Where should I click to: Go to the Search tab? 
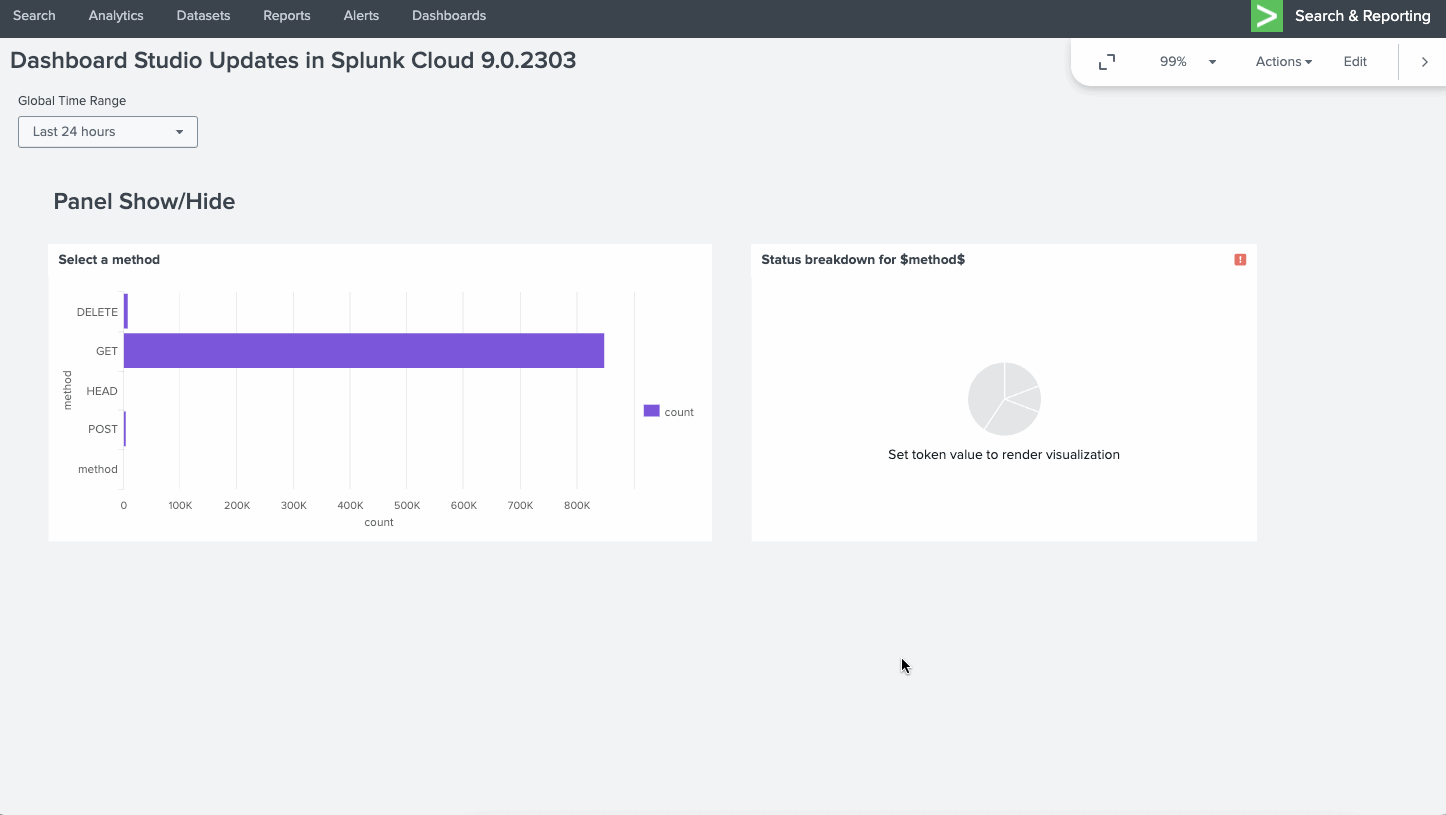tap(34, 16)
